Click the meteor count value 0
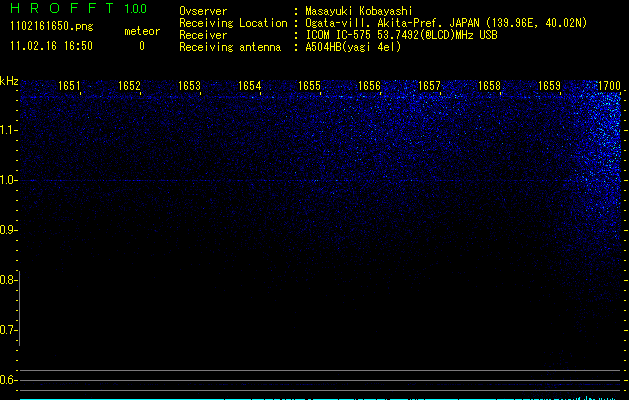 142,46
